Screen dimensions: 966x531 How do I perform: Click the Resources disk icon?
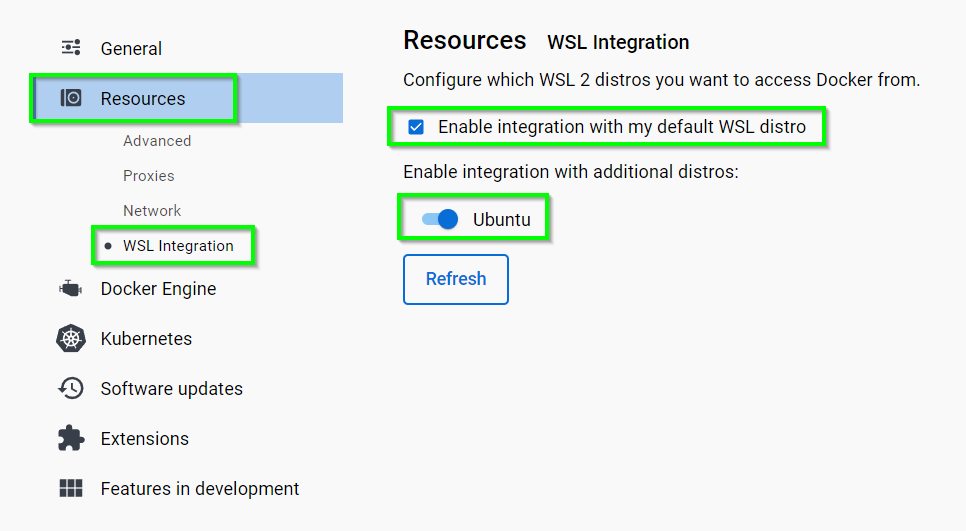[71, 98]
